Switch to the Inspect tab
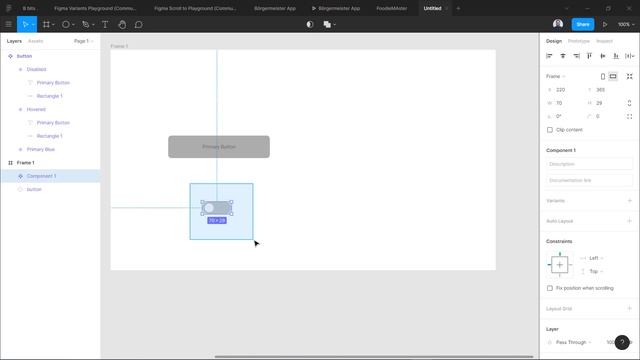The height and width of the screenshot is (360, 640). [604, 41]
